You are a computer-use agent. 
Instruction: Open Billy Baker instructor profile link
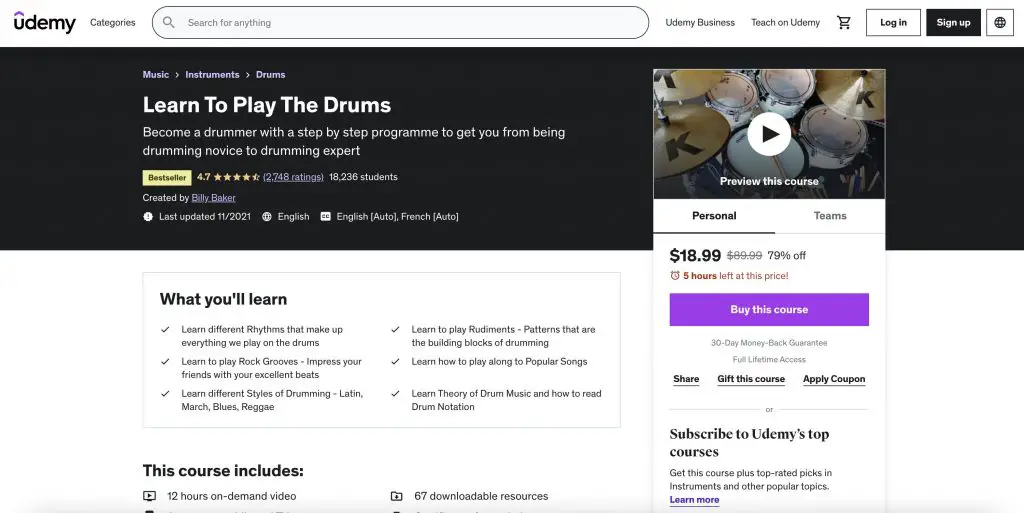click(x=214, y=198)
